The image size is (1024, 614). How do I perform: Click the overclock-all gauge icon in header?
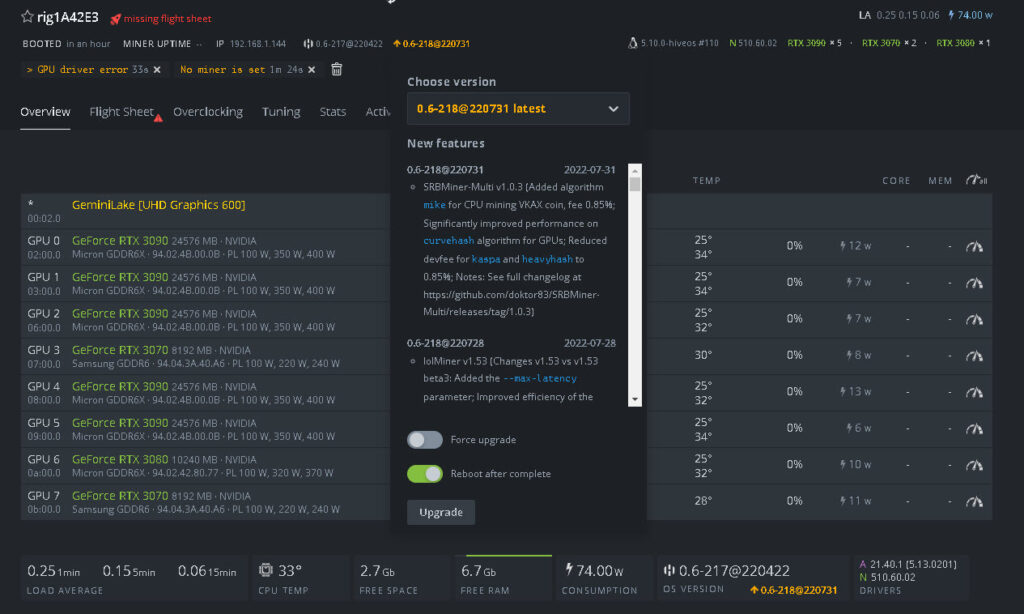(x=976, y=180)
